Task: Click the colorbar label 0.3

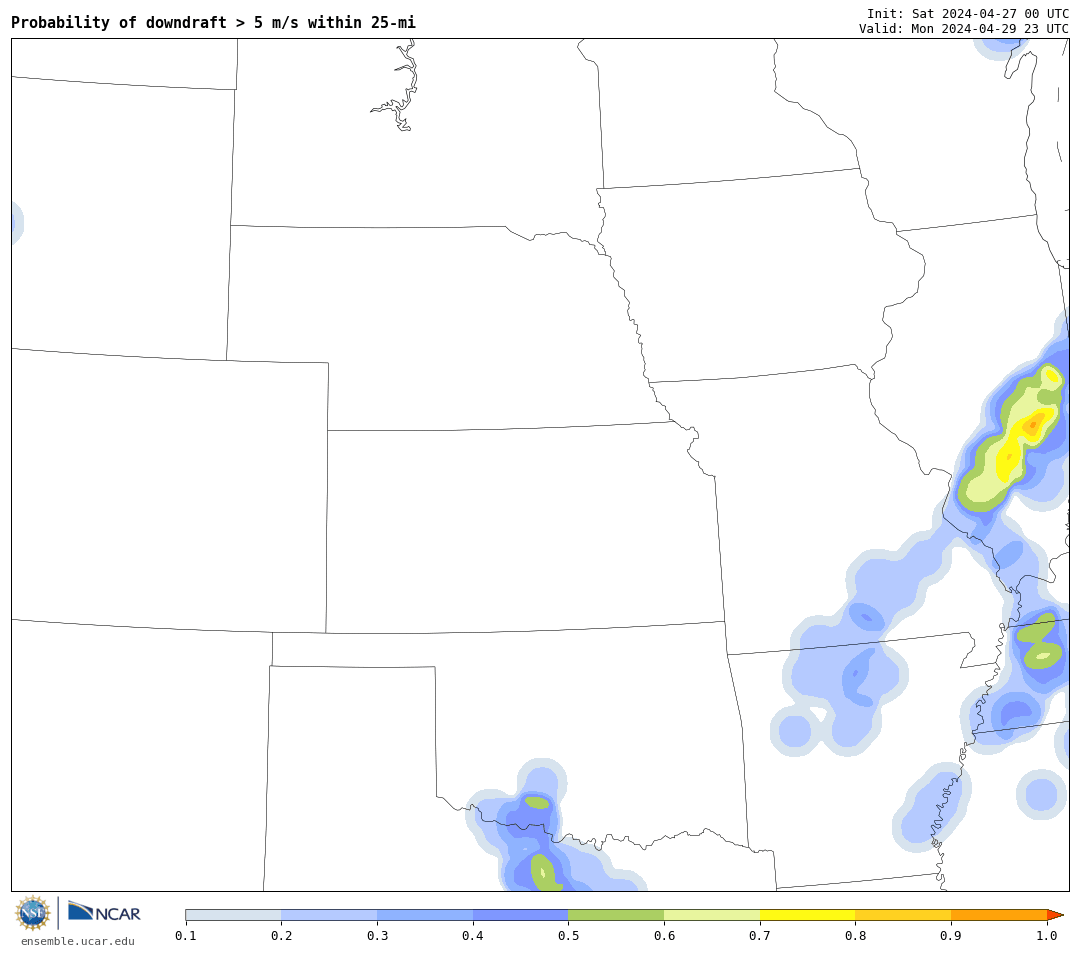Action: 377,935
